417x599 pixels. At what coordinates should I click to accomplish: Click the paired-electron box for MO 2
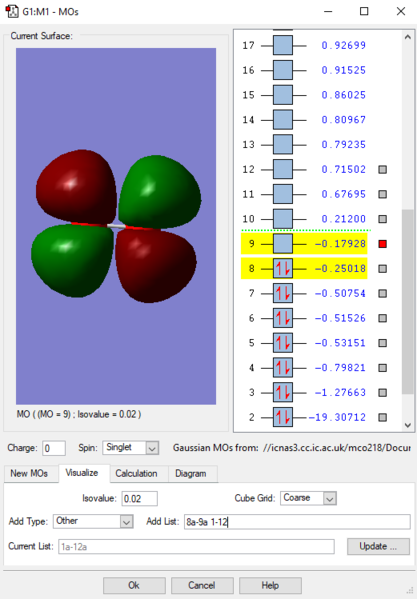pos(283,417)
